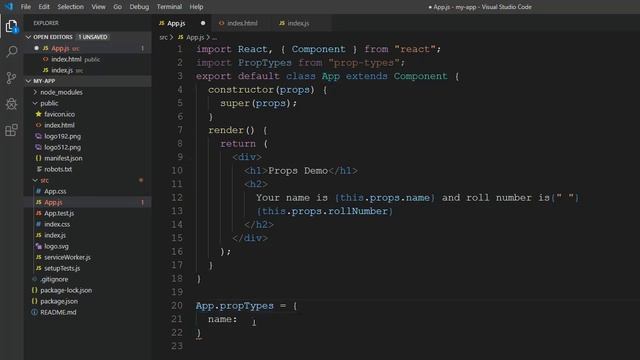
Task: Open the Help menu
Action: click(x=196, y=7)
